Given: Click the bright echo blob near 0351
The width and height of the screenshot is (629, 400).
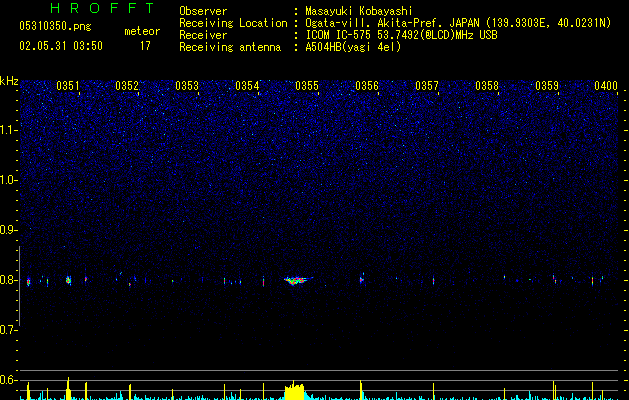Looking at the screenshot, I should click(x=68, y=280).
